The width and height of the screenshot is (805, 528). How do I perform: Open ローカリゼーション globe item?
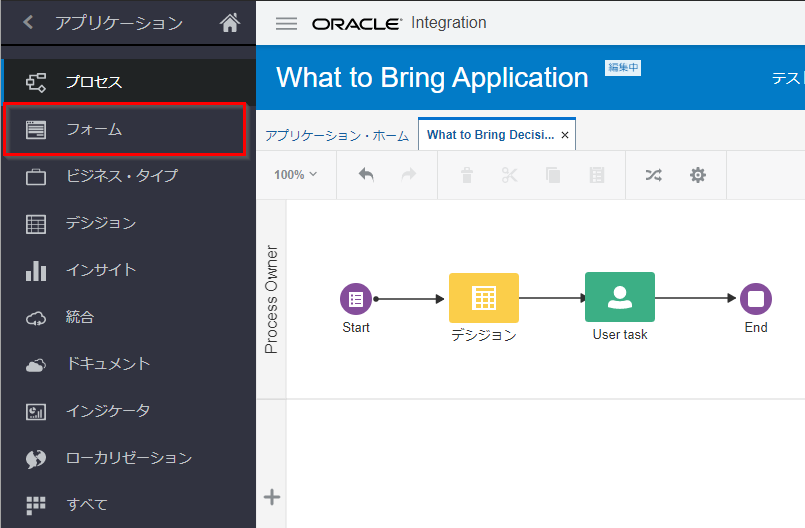pyautogui.click(x=128, y=458)
